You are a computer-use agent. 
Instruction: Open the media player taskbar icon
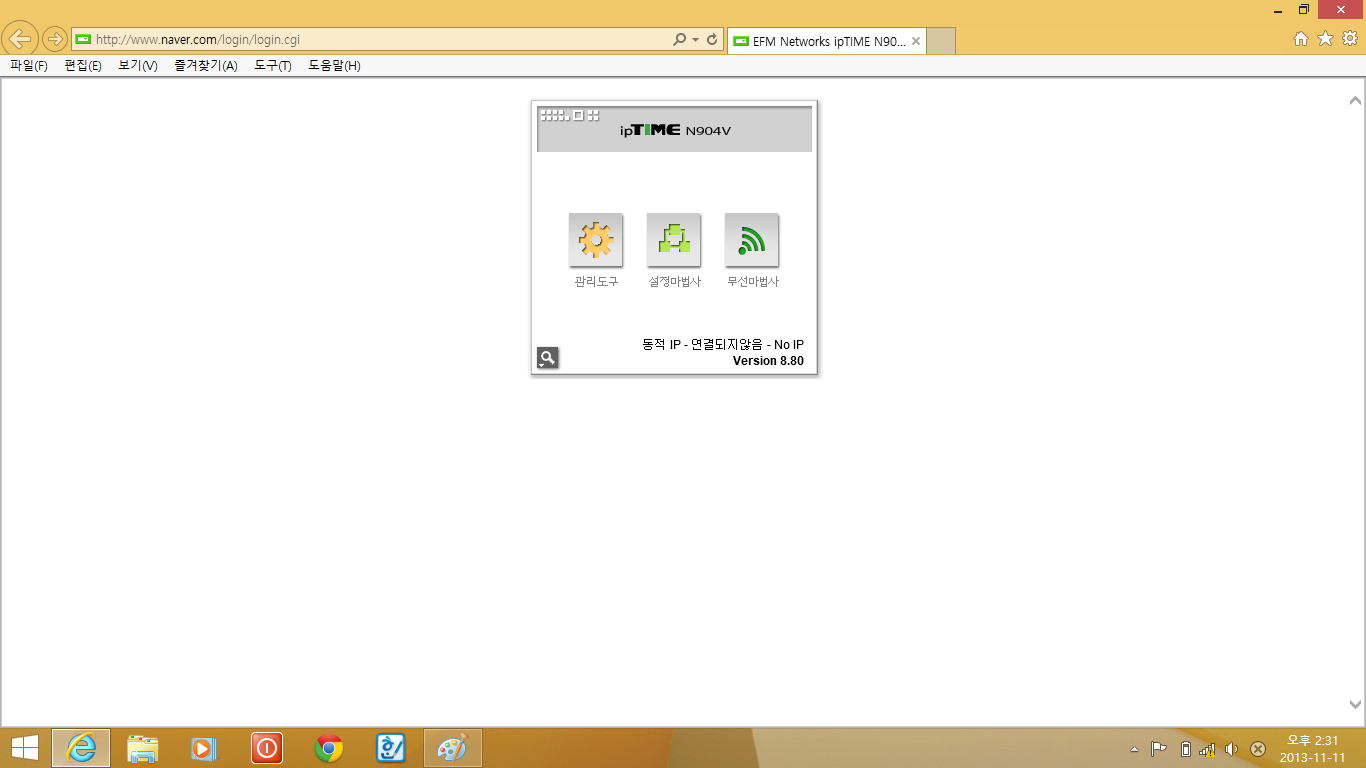click(x=203, y=748)
